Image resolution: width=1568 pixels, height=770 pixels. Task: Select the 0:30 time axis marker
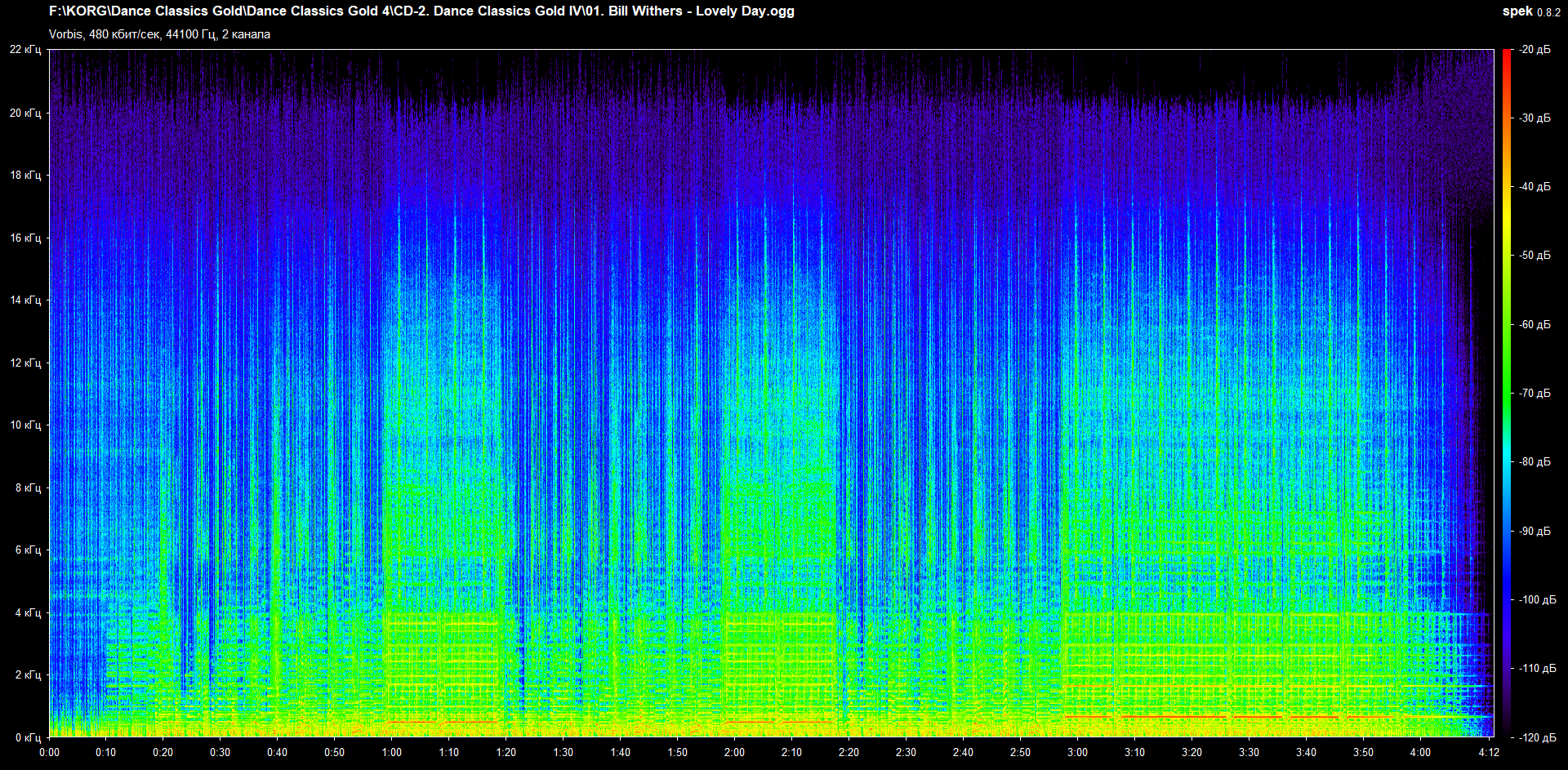coord(220,752)
